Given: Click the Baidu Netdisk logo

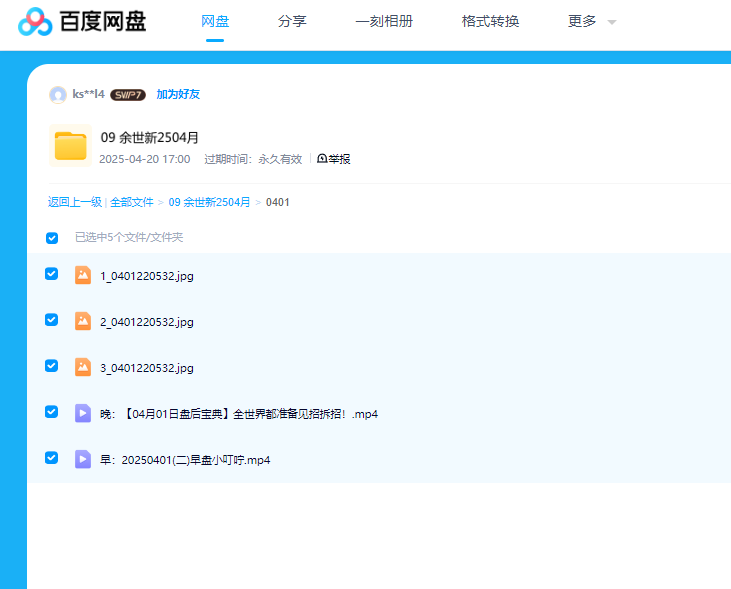Looking at the screenshot, I should pyautogui.click(x=82, y=21).
